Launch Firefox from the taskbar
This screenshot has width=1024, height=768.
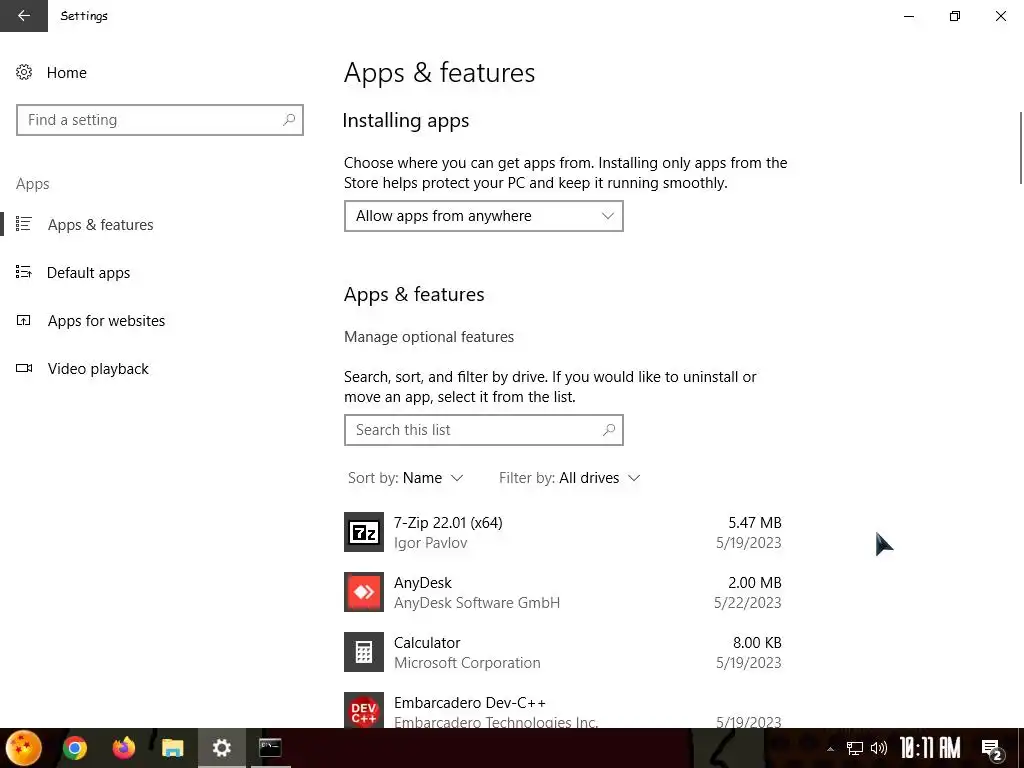123,748
